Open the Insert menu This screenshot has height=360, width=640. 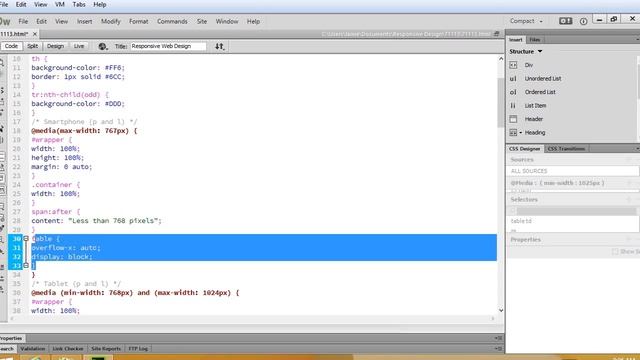point(84,21)
